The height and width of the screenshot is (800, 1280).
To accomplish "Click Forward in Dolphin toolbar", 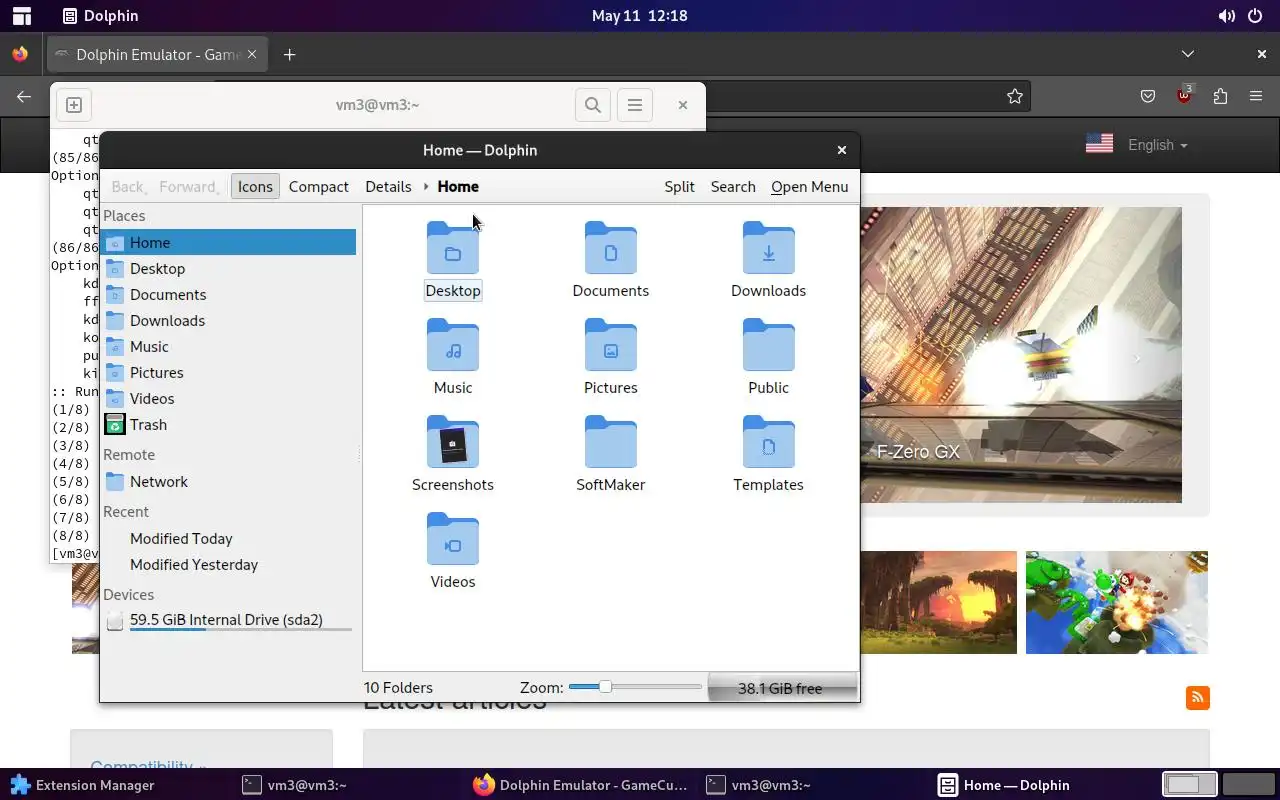I will point(188,186).
